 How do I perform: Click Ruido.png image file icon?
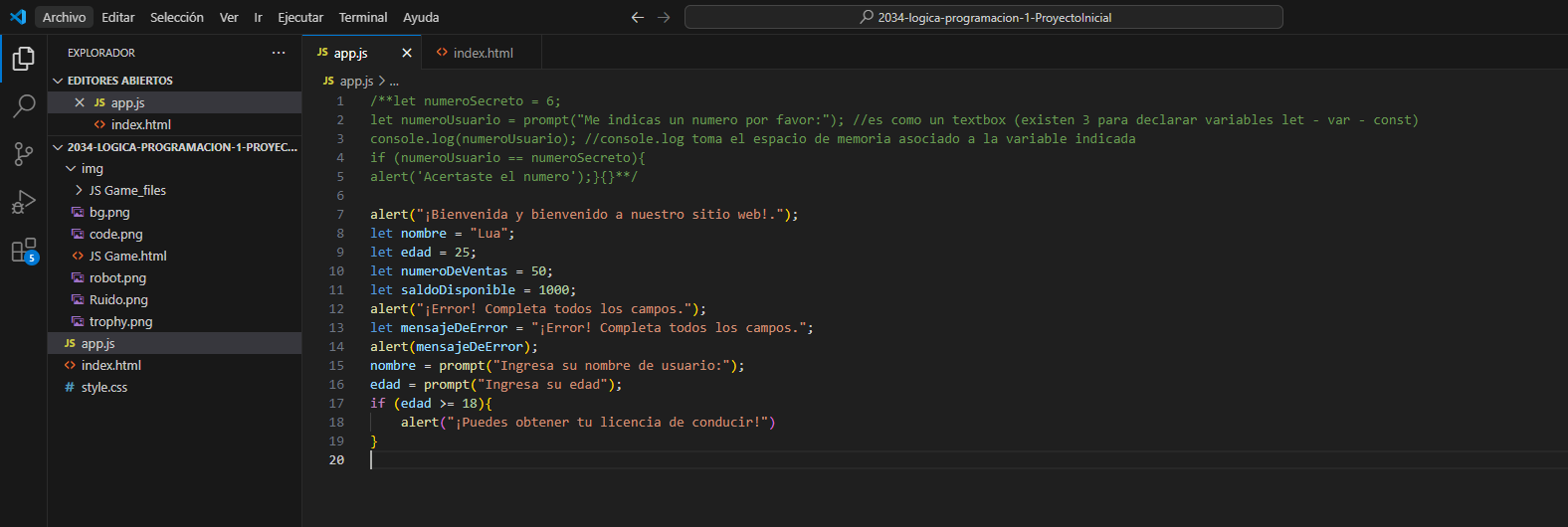(78, 299)
